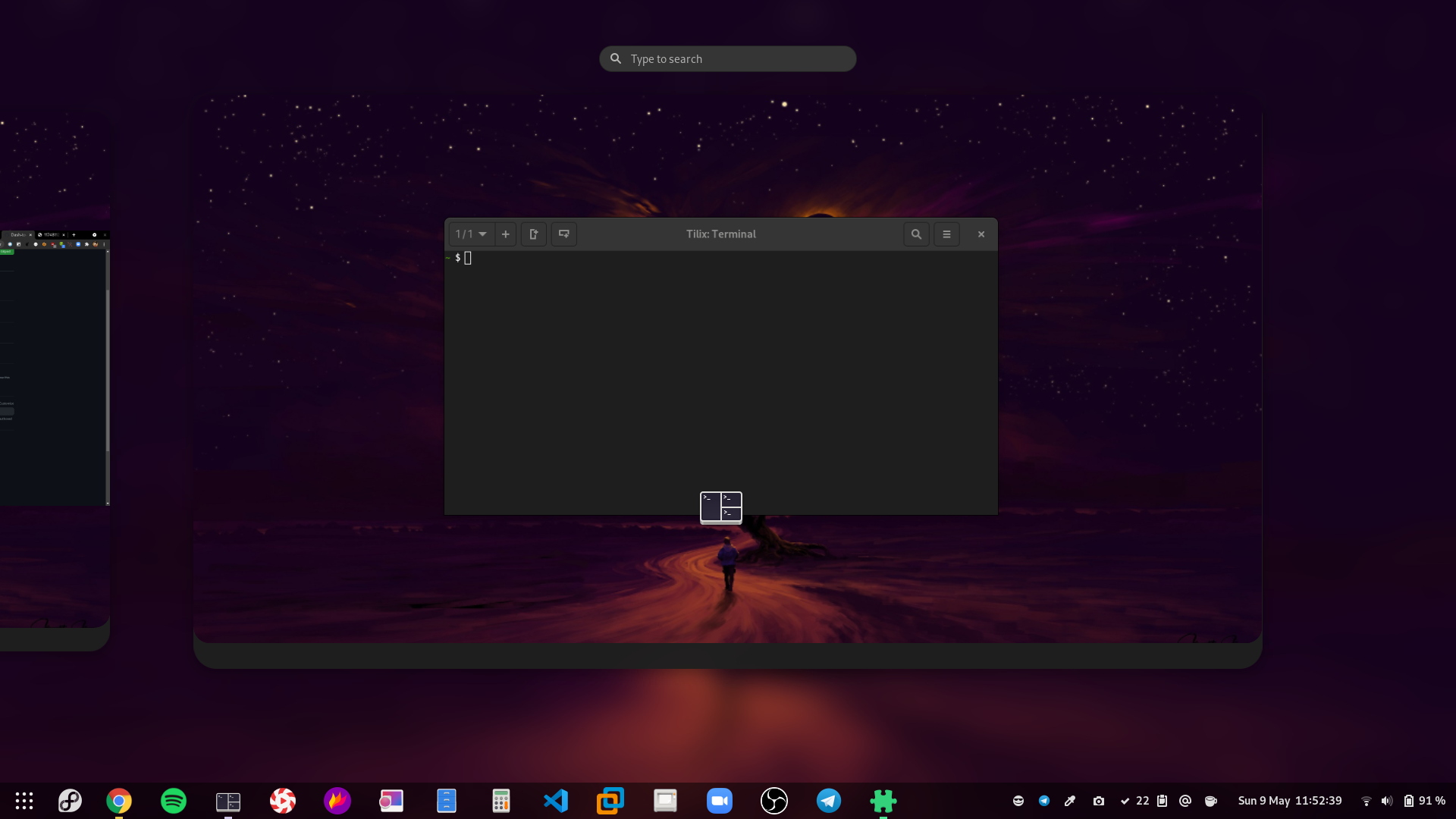This screenshot has width=1456, height=819.
Task: Focus the Type to search field
Action: 728,59
